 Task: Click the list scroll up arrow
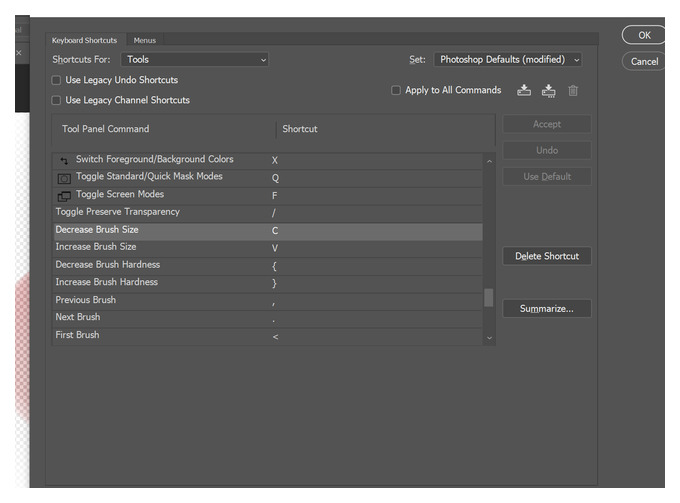click(x=489, y=161)
